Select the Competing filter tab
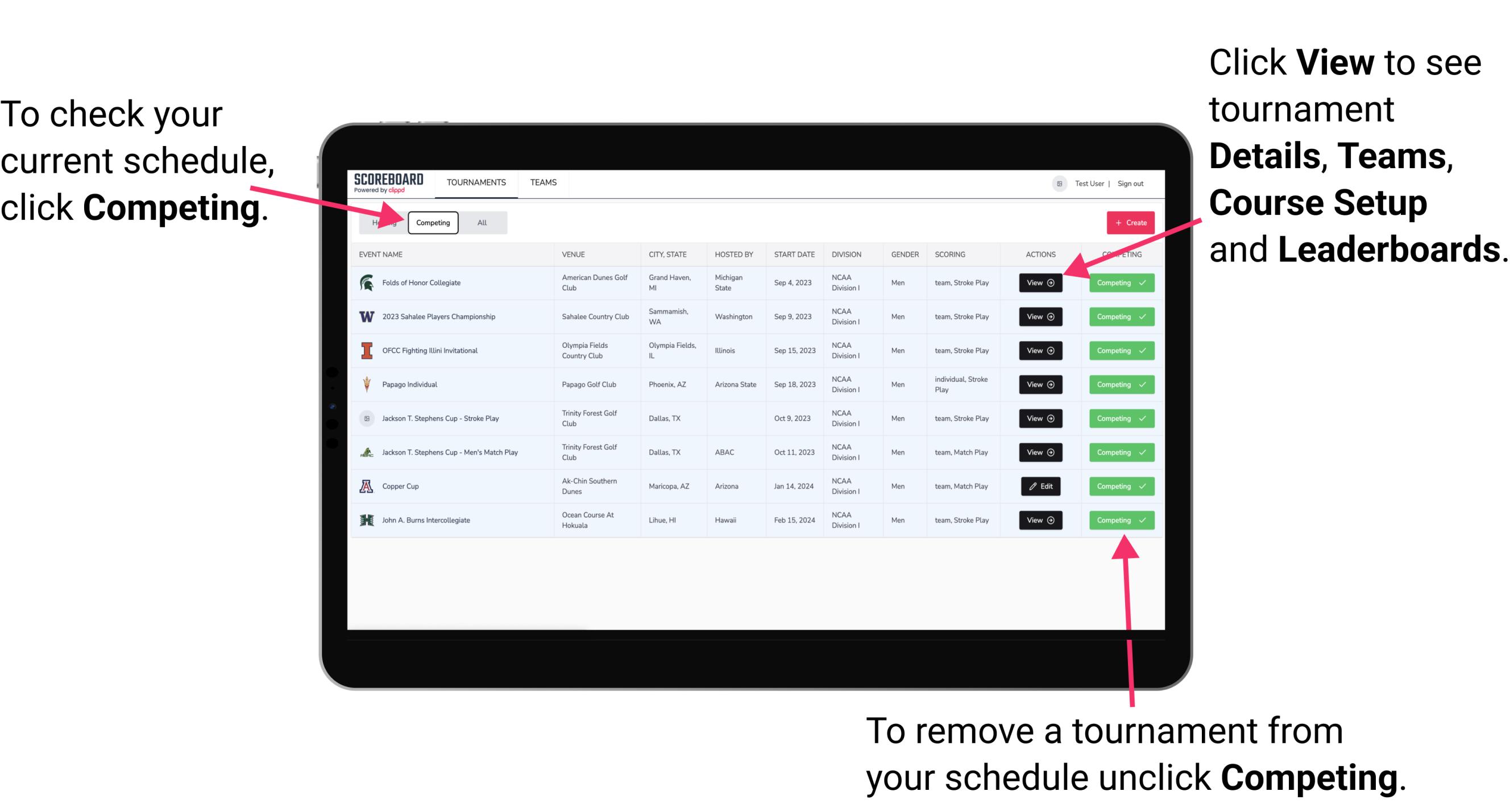 (432, 222)
